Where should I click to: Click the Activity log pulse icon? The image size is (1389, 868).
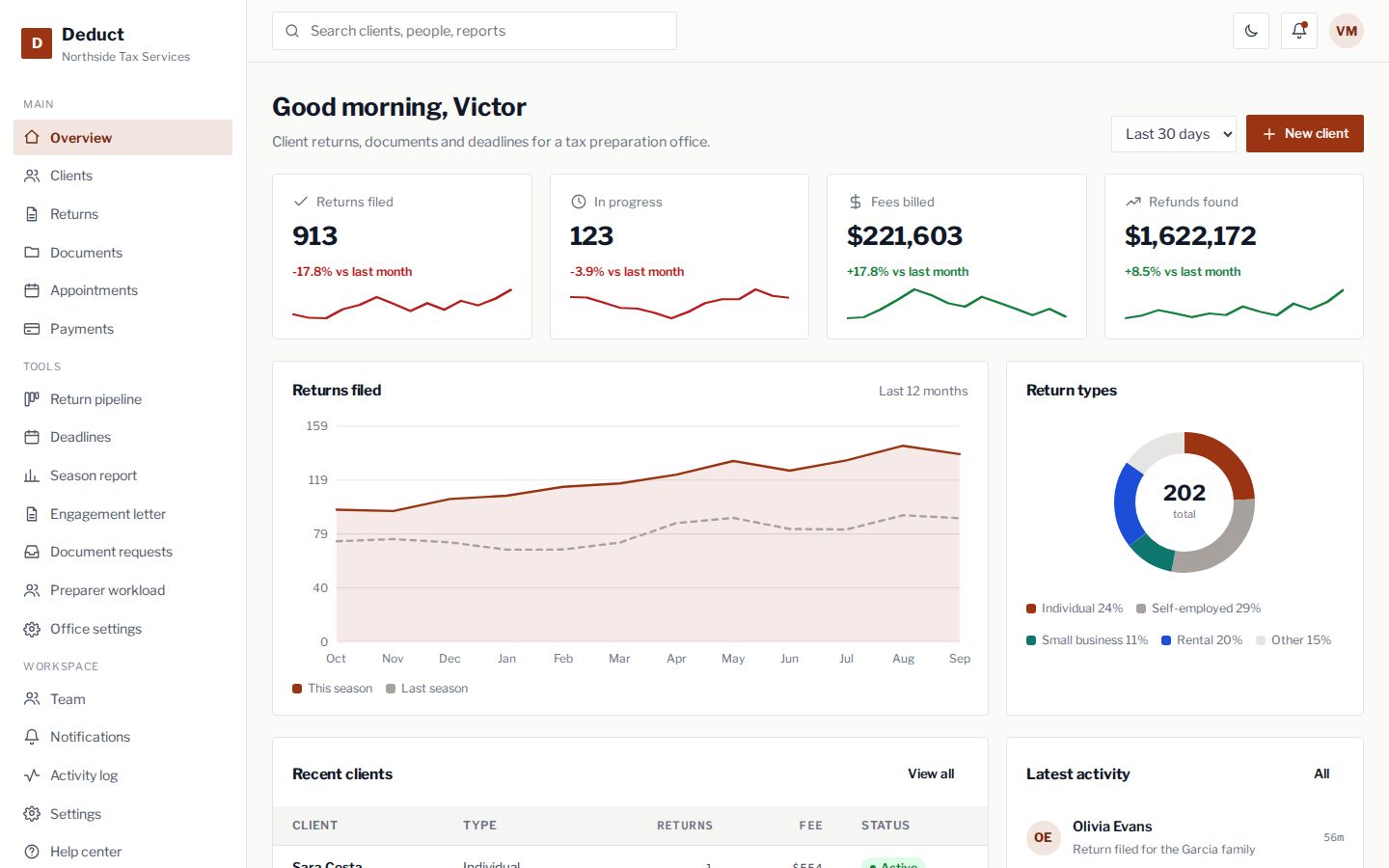(x=32, y=775)
